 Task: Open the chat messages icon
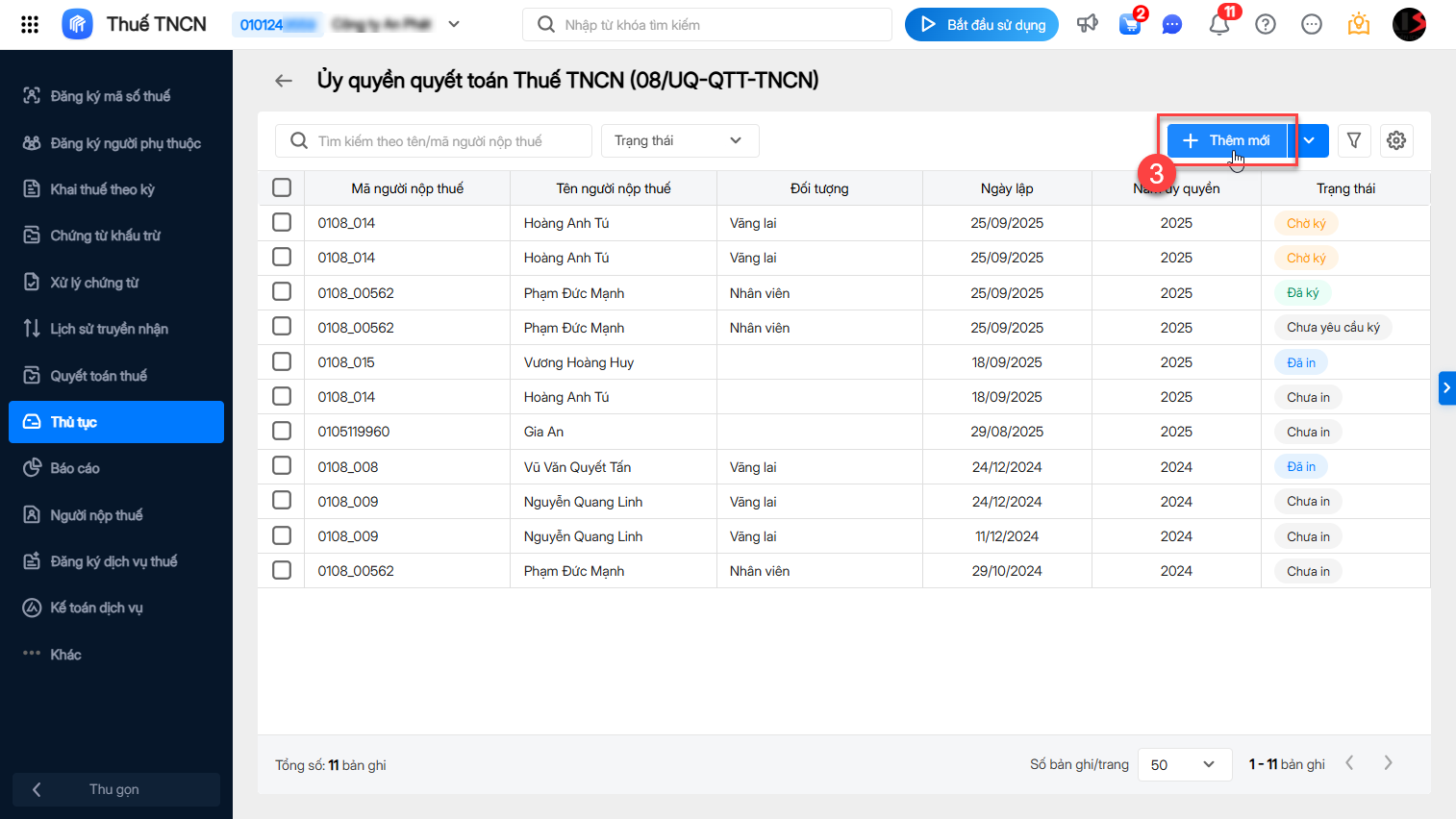click(x=1171, y=25)
